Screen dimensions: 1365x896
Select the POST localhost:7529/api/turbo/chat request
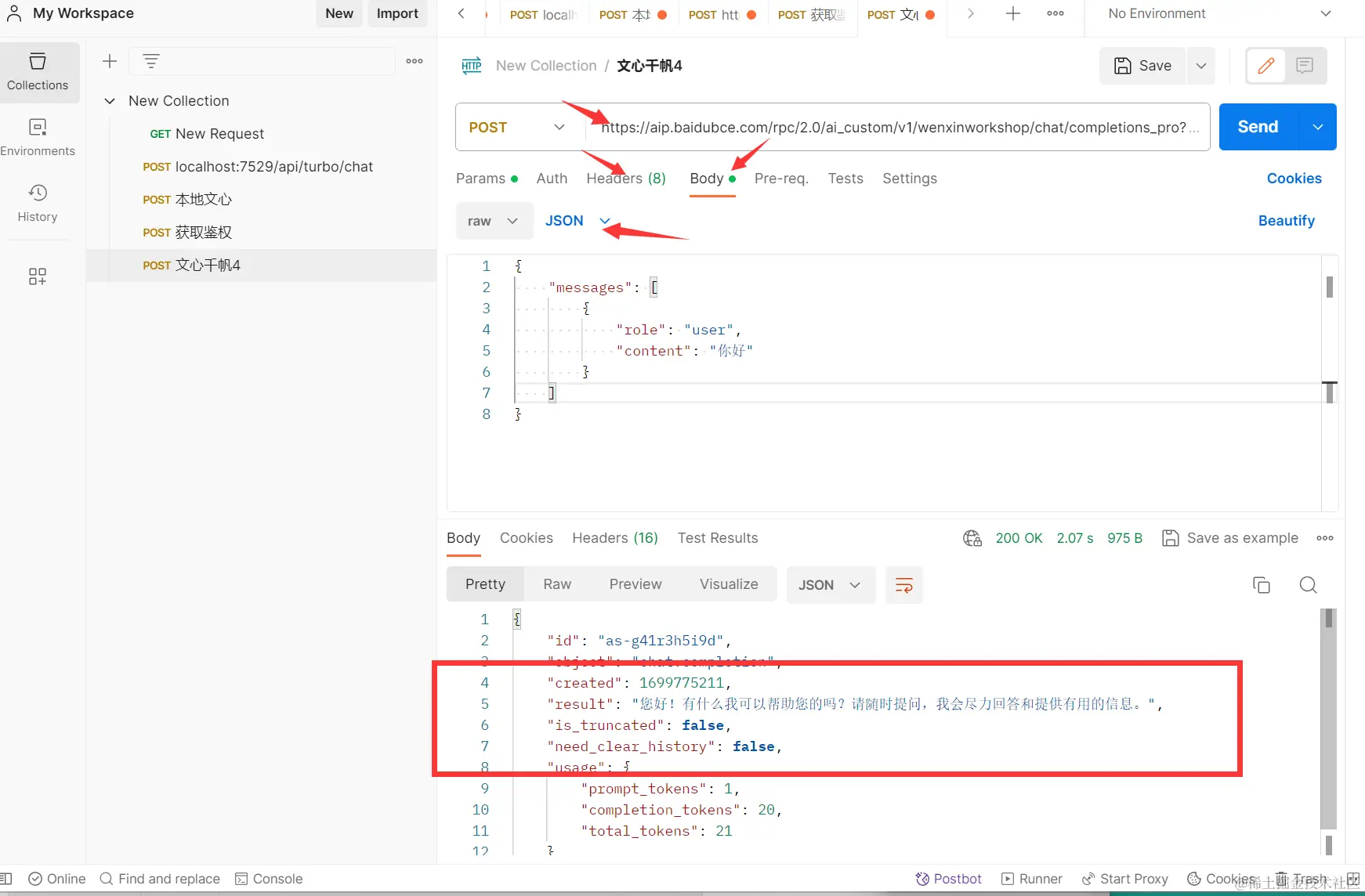coord(261,167)
